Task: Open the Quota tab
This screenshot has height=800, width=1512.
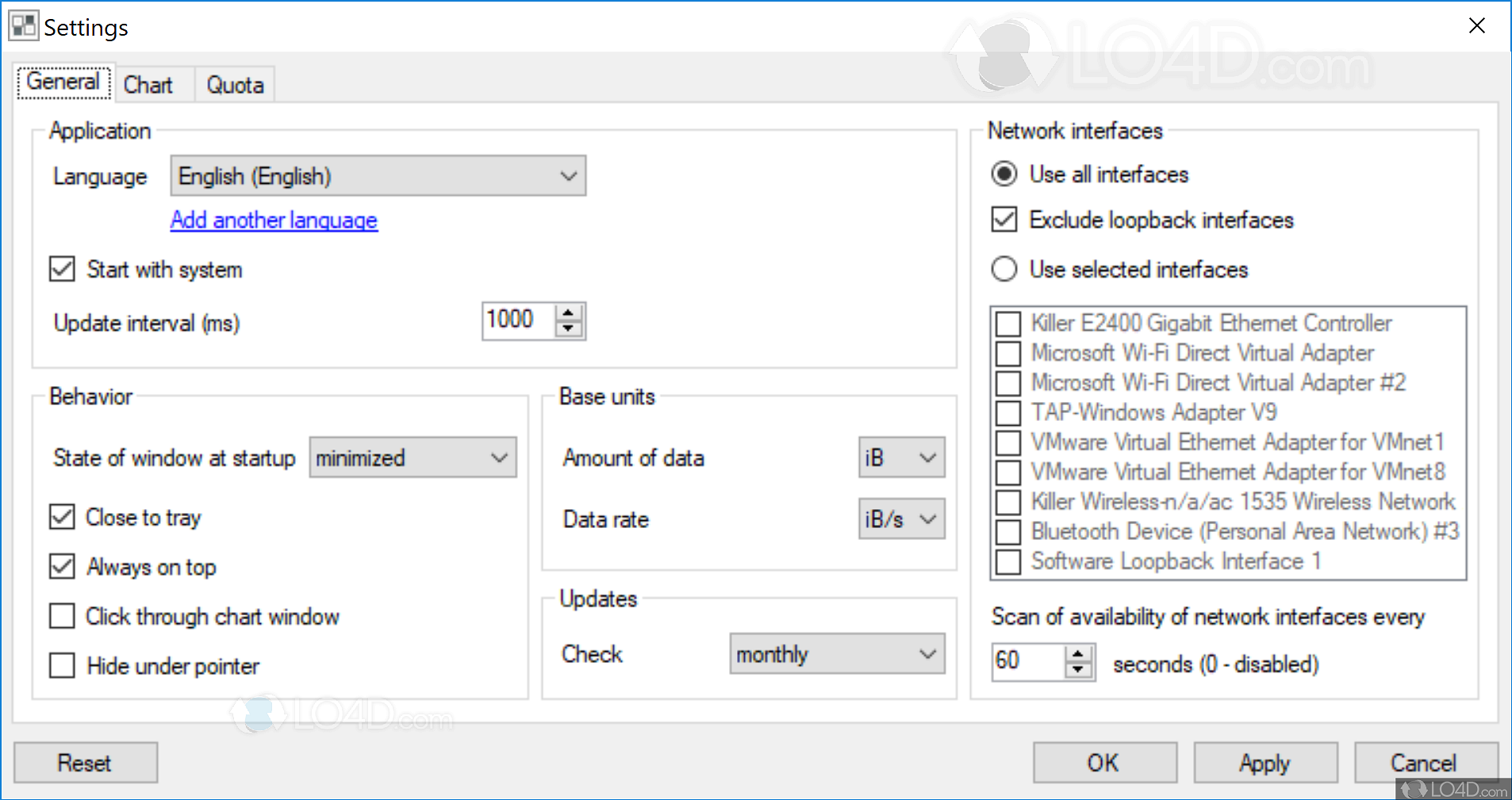Action: (234, 83)
